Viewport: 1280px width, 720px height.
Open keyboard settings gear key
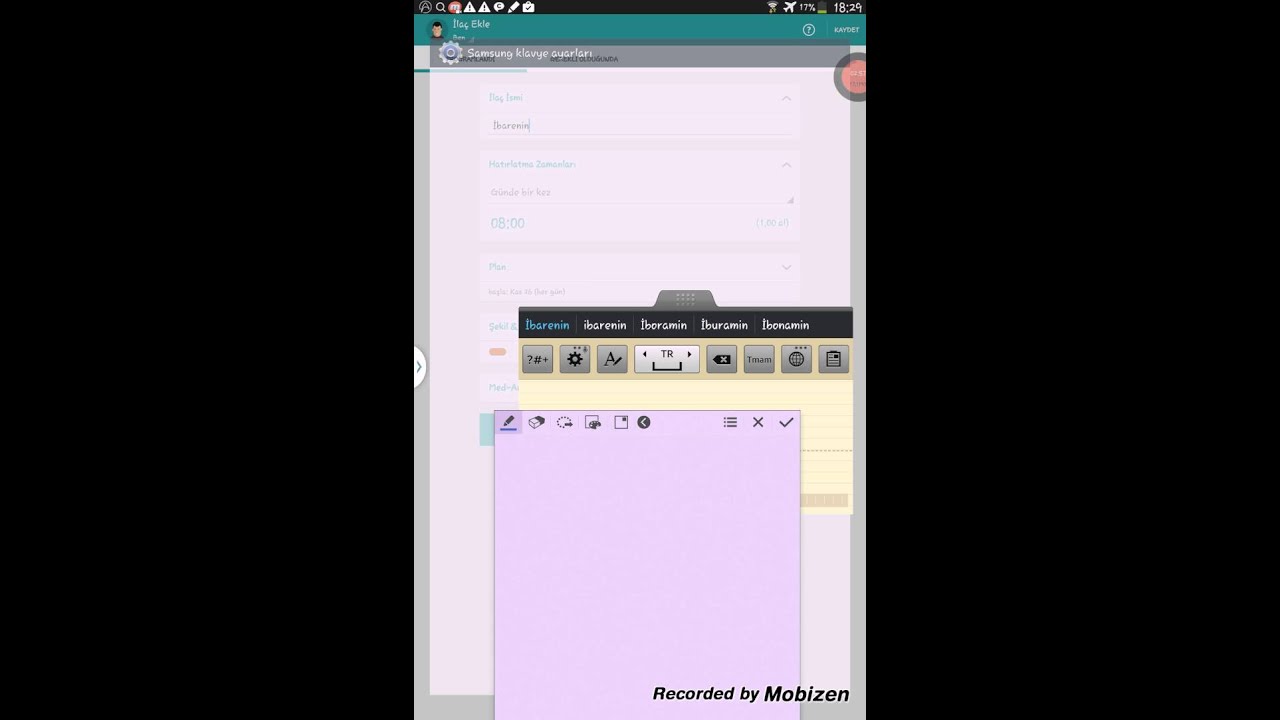click(575, 359)
